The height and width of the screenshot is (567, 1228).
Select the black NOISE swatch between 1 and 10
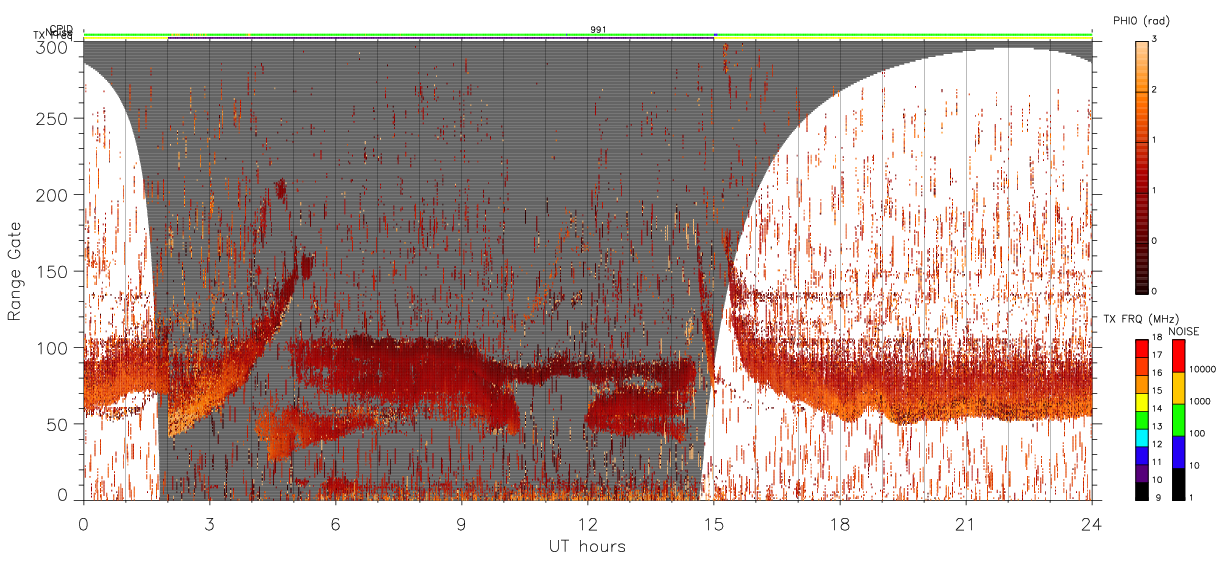(1178, 483)
